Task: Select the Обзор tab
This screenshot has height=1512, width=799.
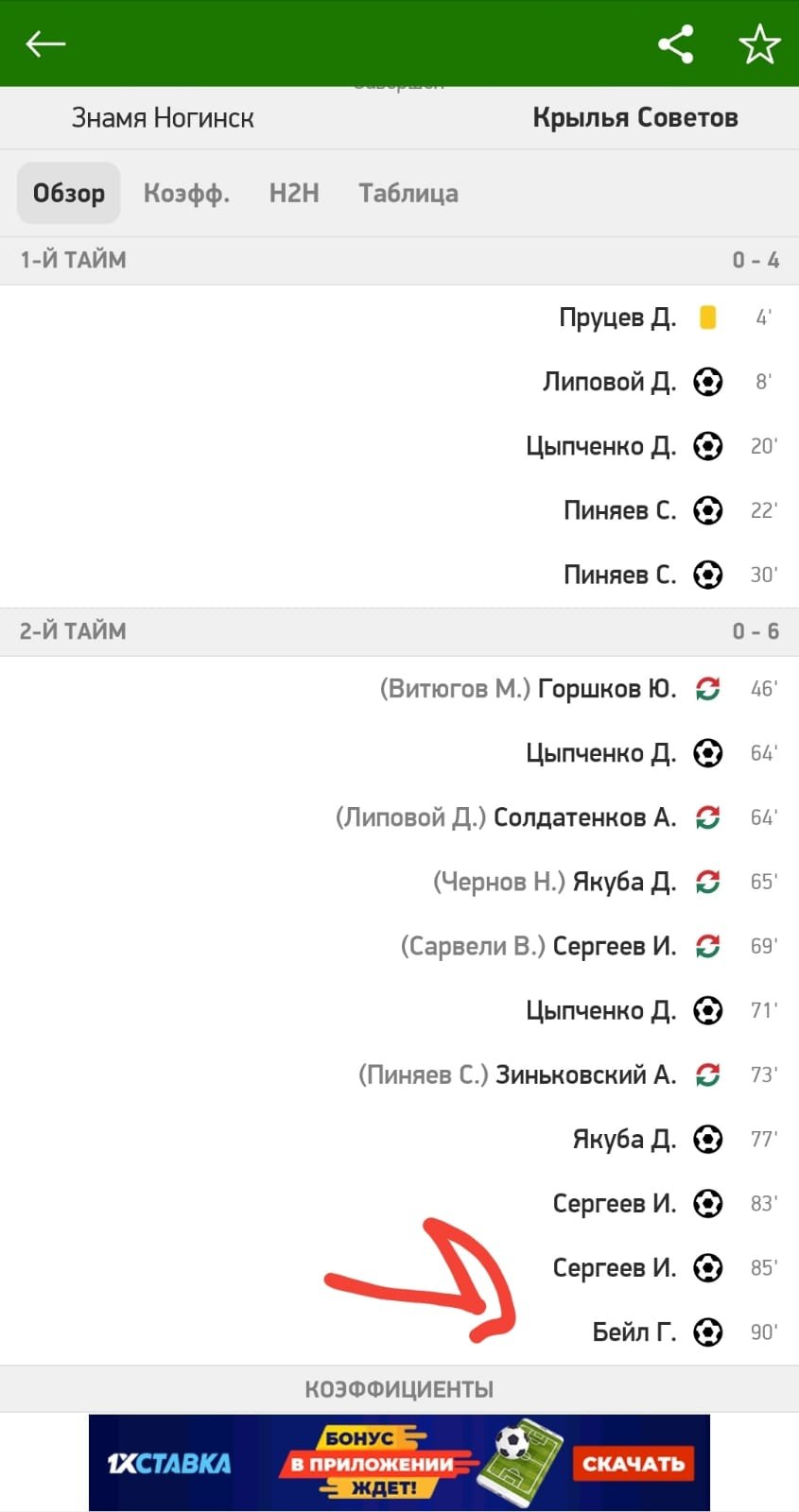Action: [69, 194]
